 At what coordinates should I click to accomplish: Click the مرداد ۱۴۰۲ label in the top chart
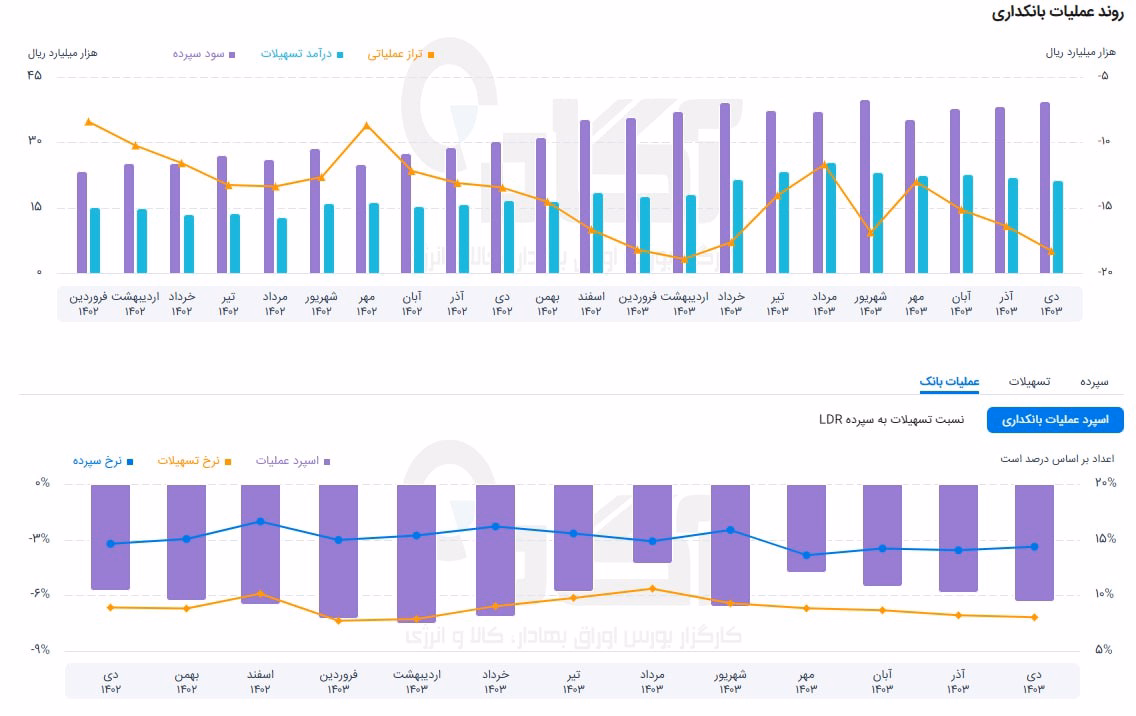pyautogui.click(x=275, y=304)
